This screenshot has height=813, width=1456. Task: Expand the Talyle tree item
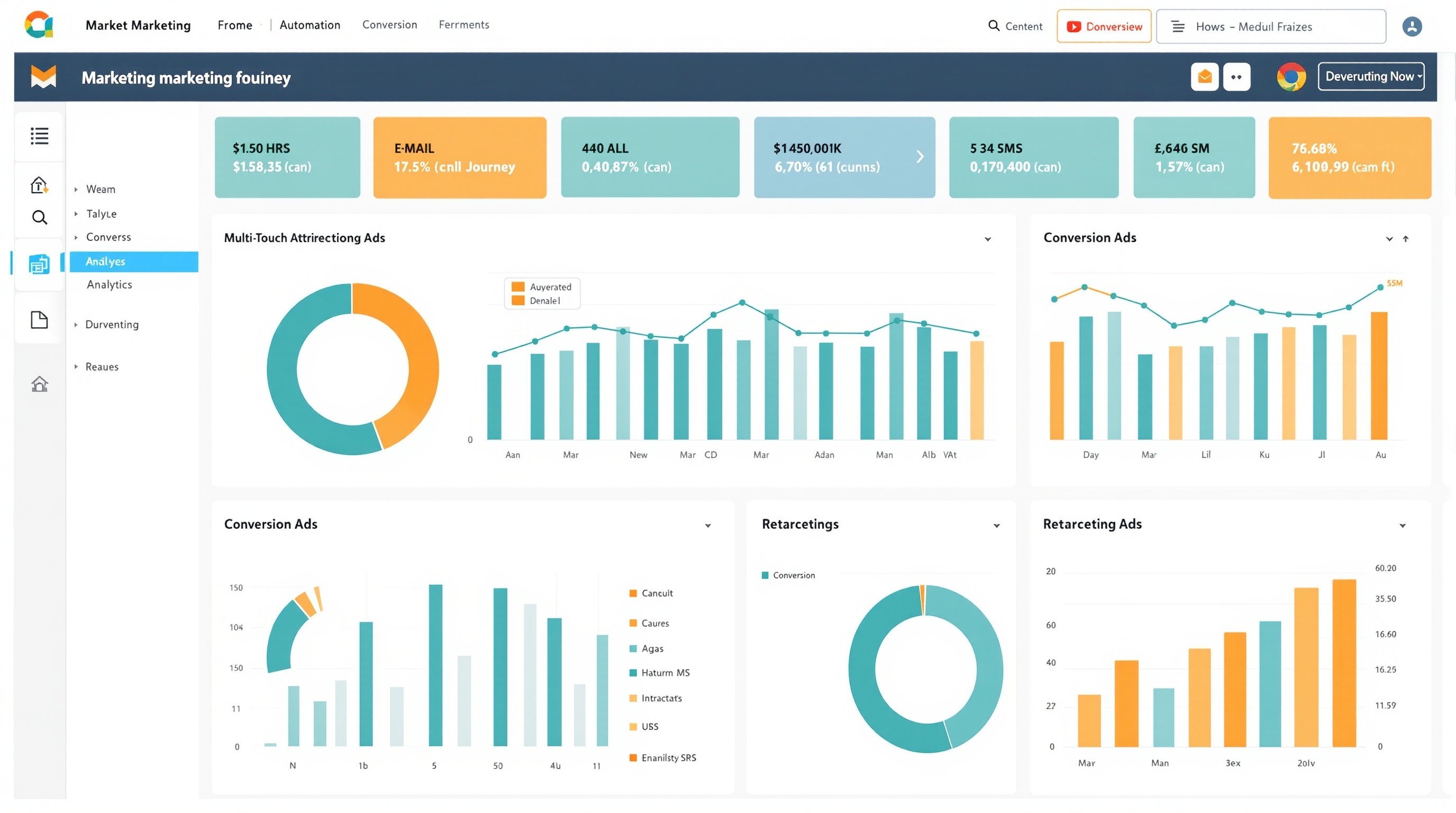pyautogui.click(x=76, y=214)
